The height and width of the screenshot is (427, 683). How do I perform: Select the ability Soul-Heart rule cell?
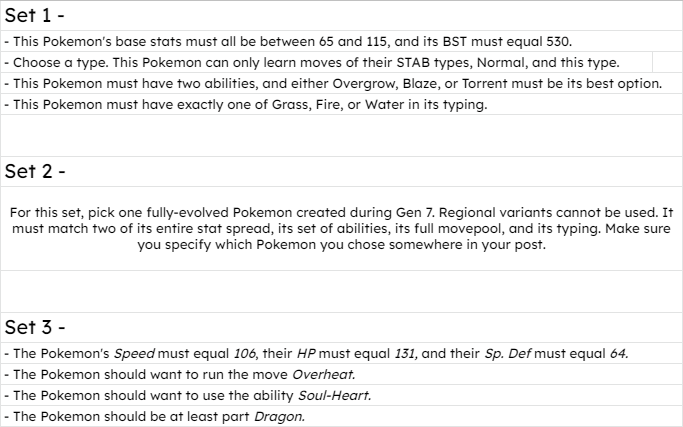(x=341, y=395)
